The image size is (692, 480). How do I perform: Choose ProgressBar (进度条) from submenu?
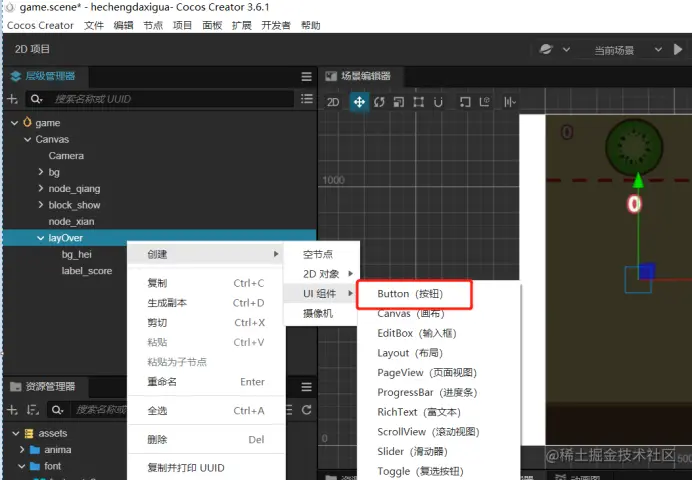pyautogui.click(x=427, y=393)
